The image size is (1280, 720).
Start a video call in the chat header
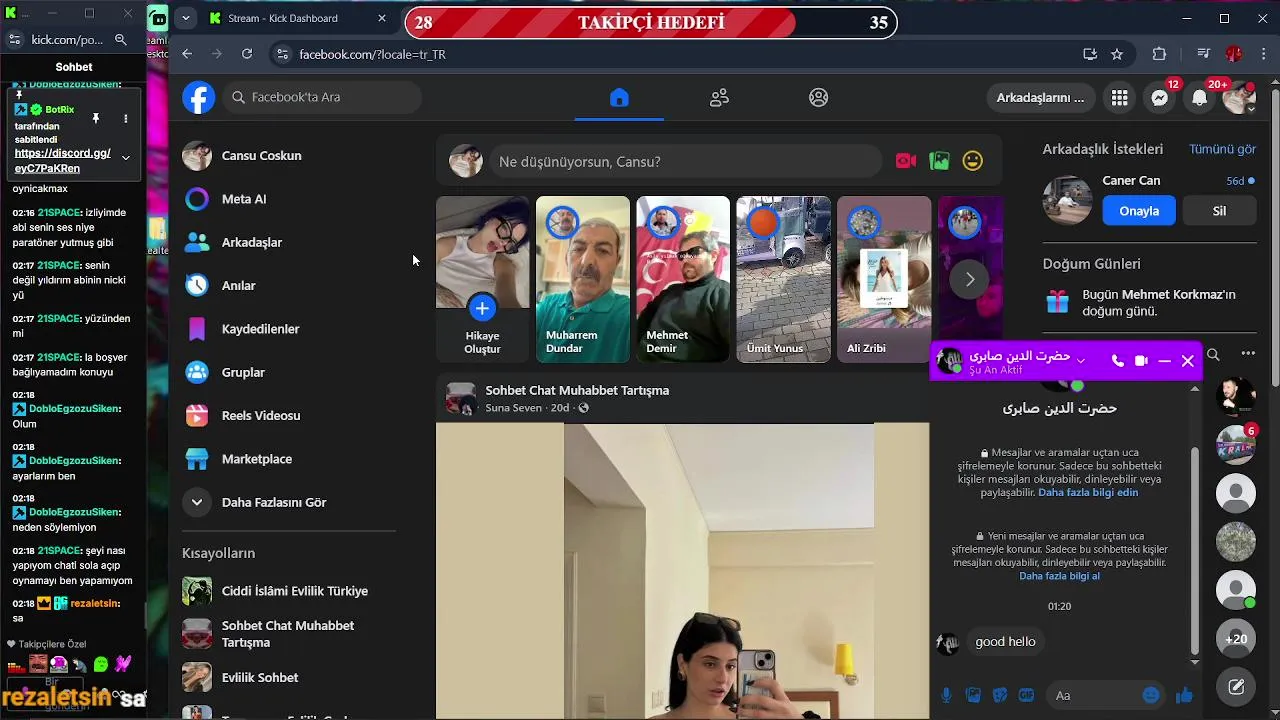(x=1141, y=361)
